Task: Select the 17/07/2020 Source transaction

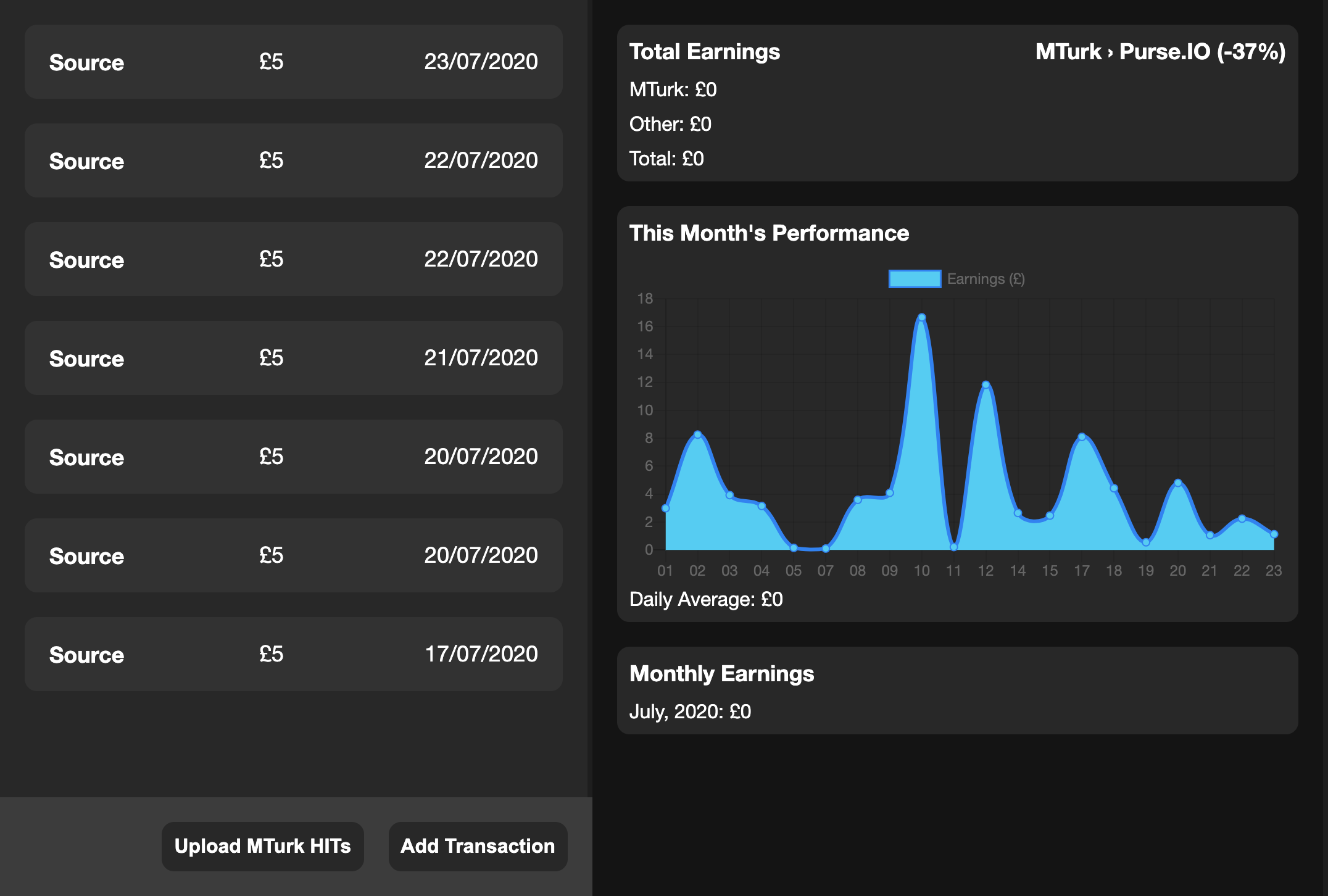Action: point(293,654)
